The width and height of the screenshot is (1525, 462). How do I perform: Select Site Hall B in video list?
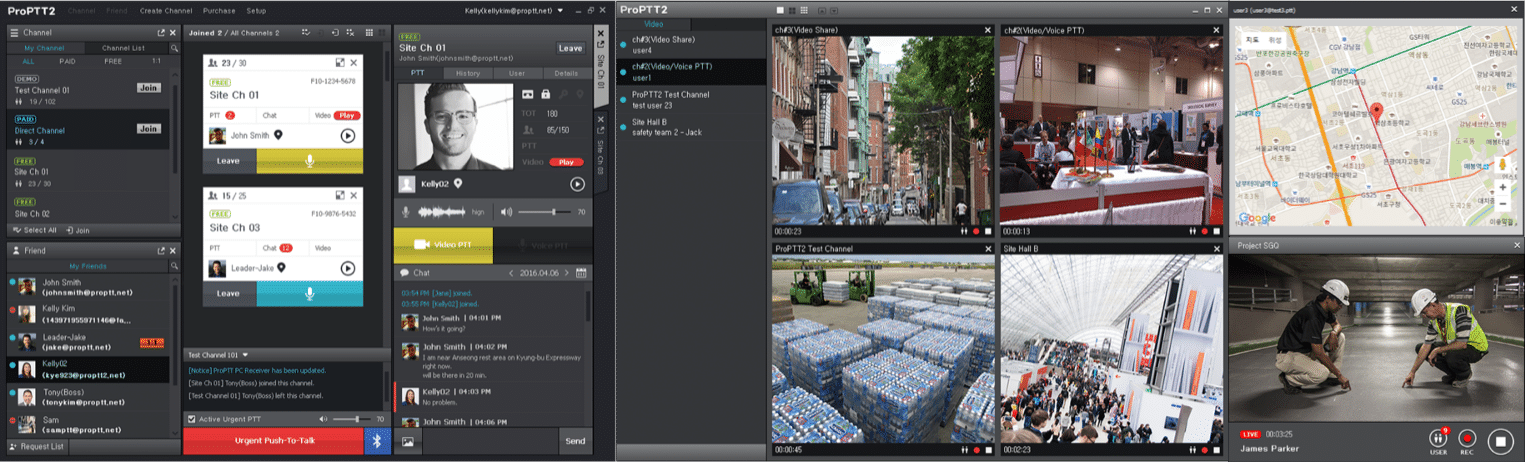[x=692, y=127]
